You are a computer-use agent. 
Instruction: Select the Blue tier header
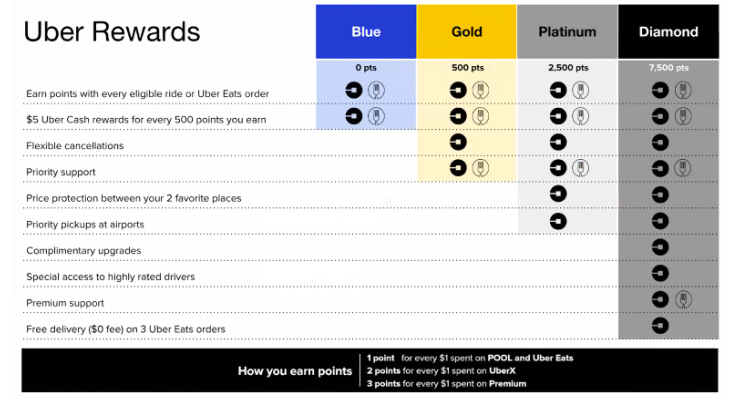coord(366,31)
